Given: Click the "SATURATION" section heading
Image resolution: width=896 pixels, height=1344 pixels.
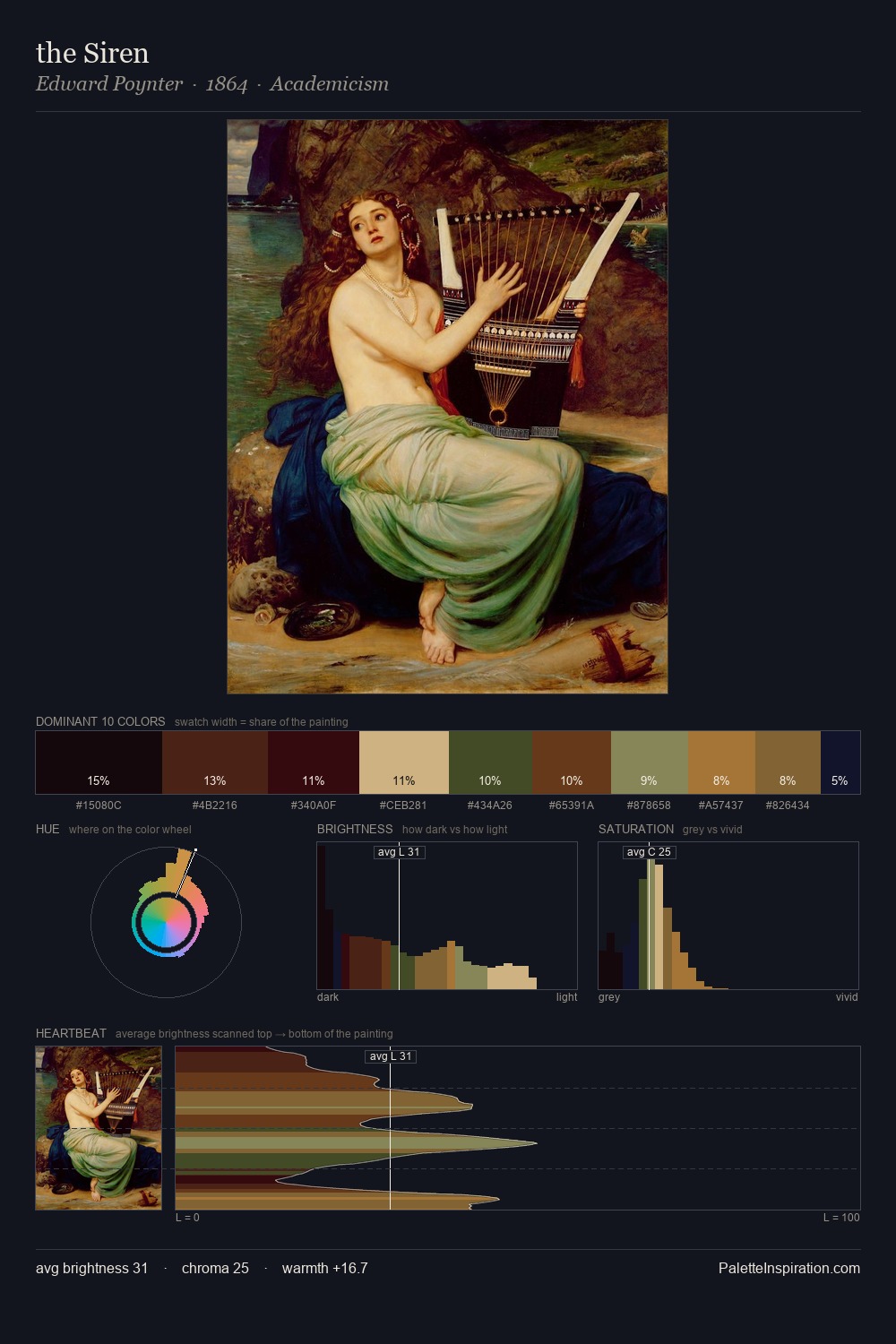Looking at the screenshot, I should [636, 829].
